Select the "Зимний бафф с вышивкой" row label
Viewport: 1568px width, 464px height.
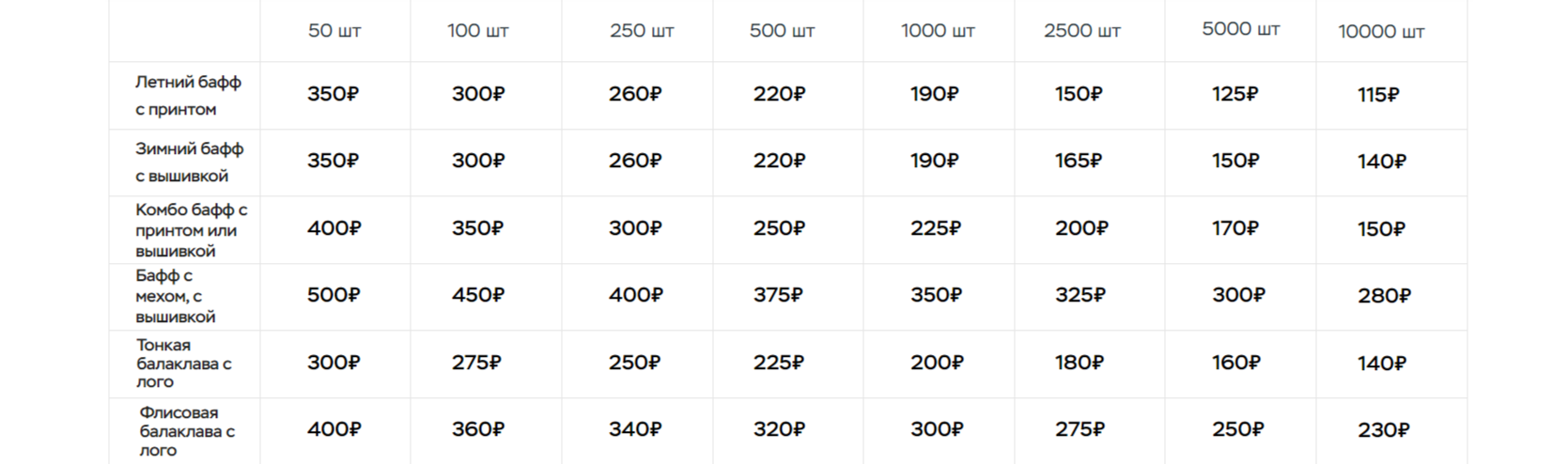point(189,162)
